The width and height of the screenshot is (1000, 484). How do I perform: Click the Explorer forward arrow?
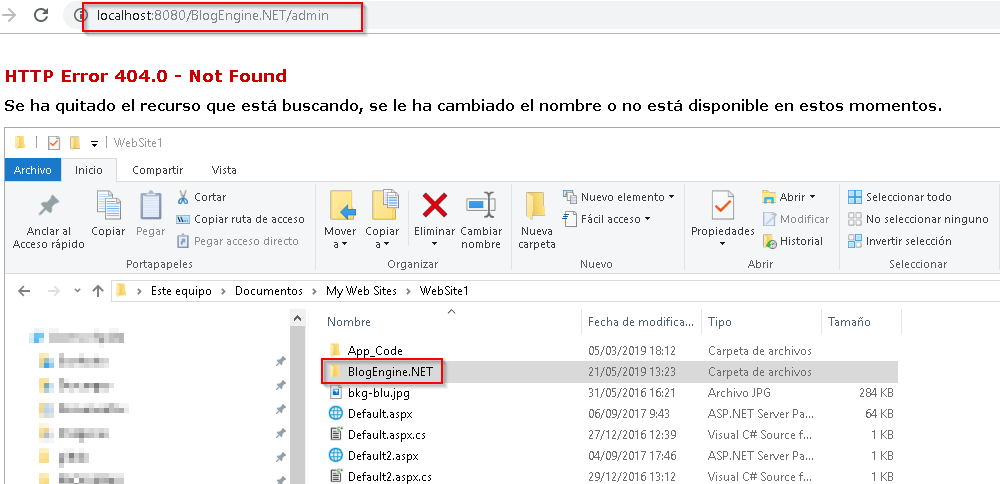tap(54, 291)
